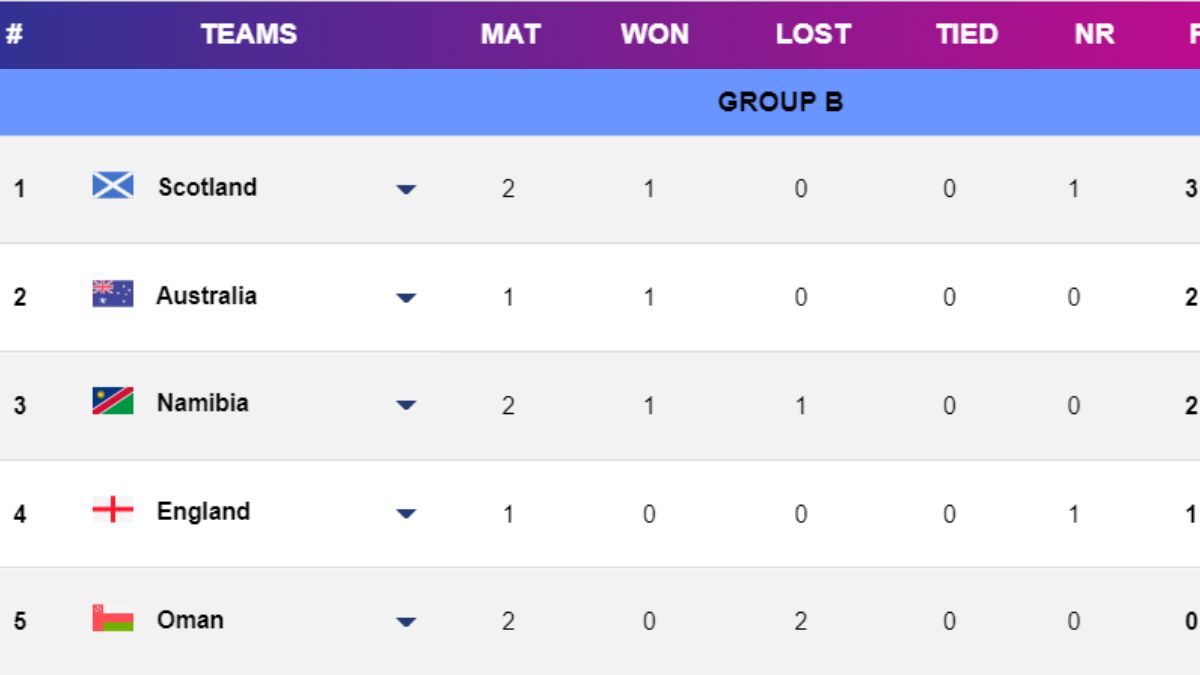Open the Namibia team name link

coord(202,403)
